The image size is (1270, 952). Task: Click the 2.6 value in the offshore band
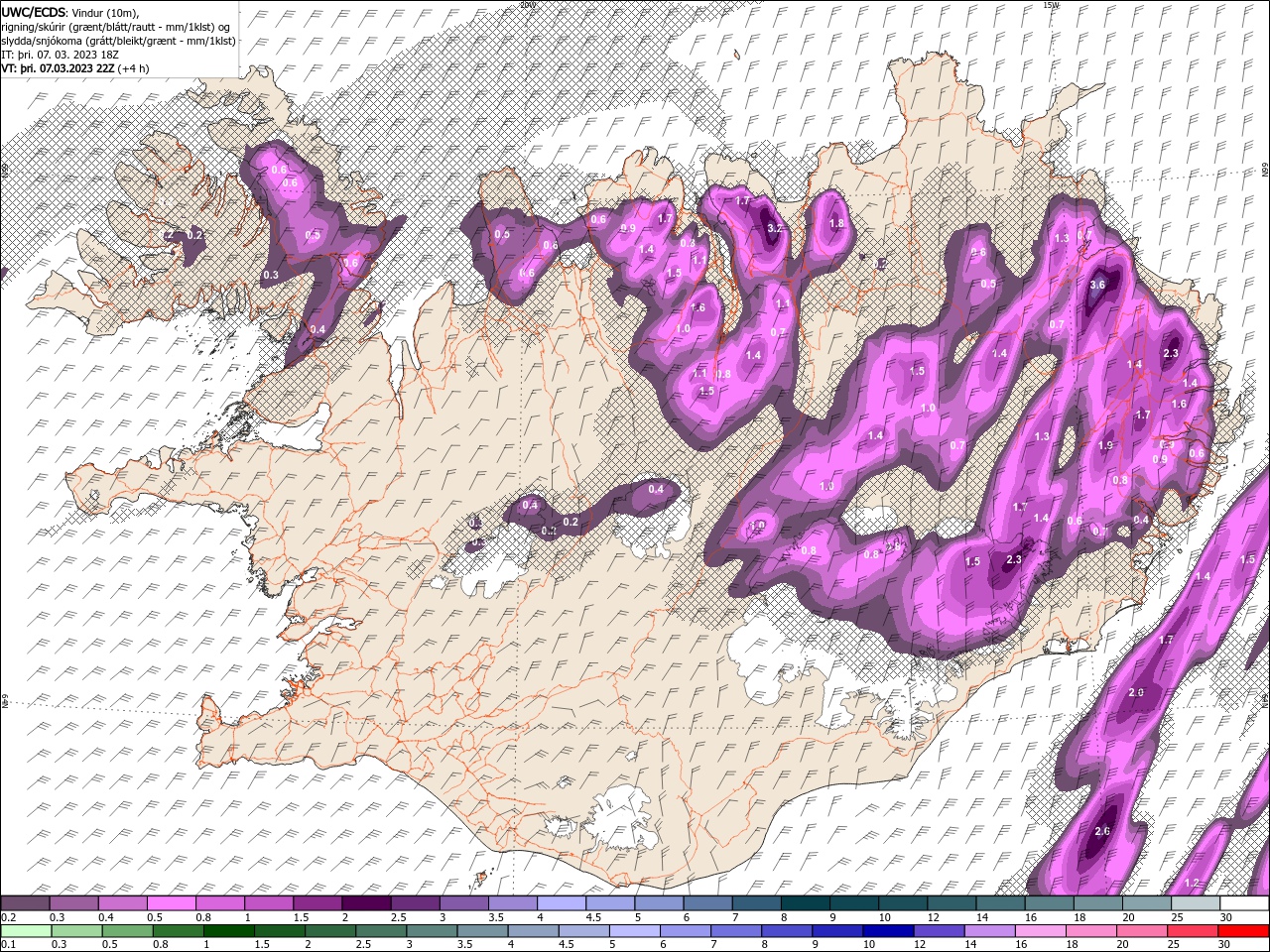[1102, 831]
